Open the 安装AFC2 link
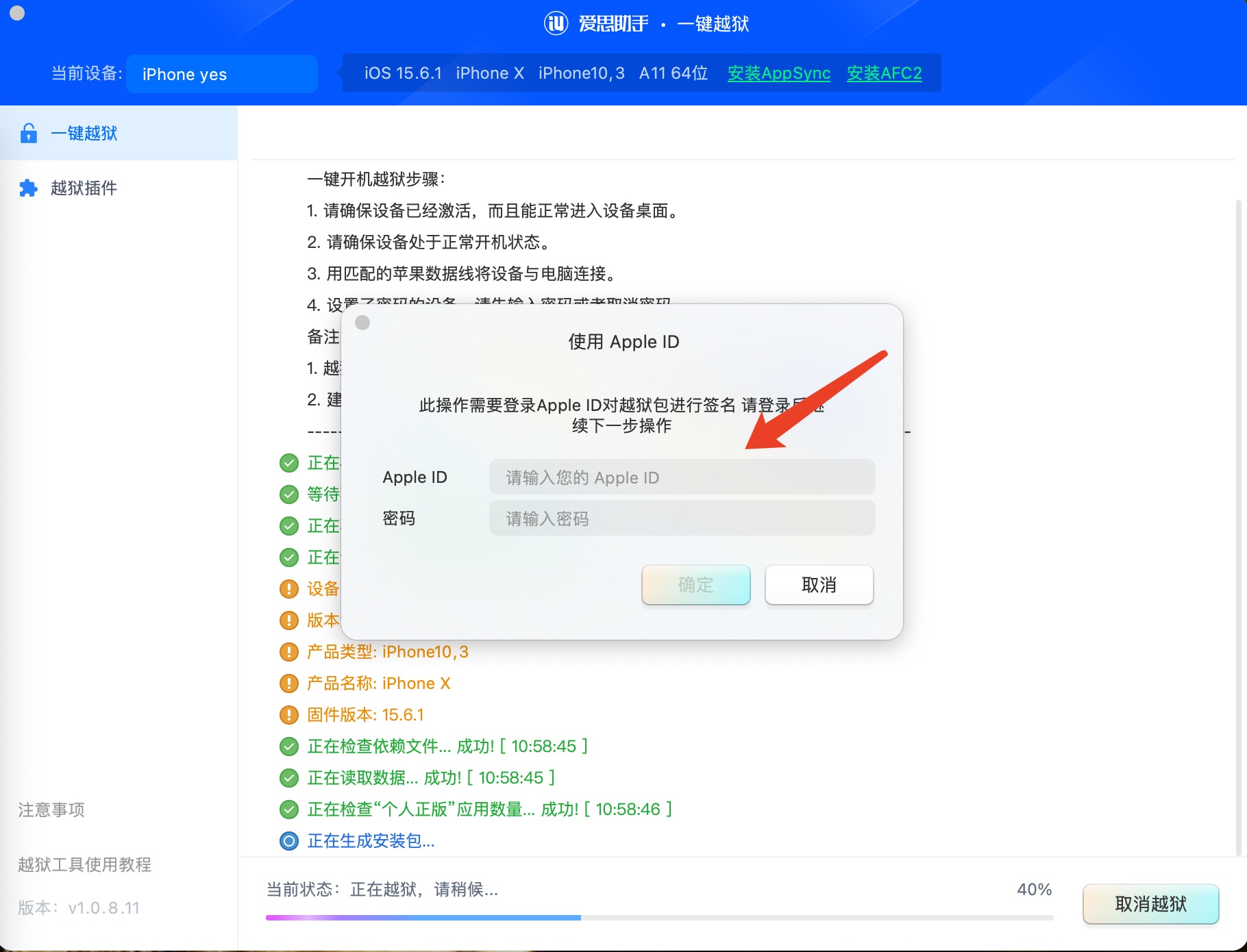This screenshot has width=1247, height=952. 885,73
